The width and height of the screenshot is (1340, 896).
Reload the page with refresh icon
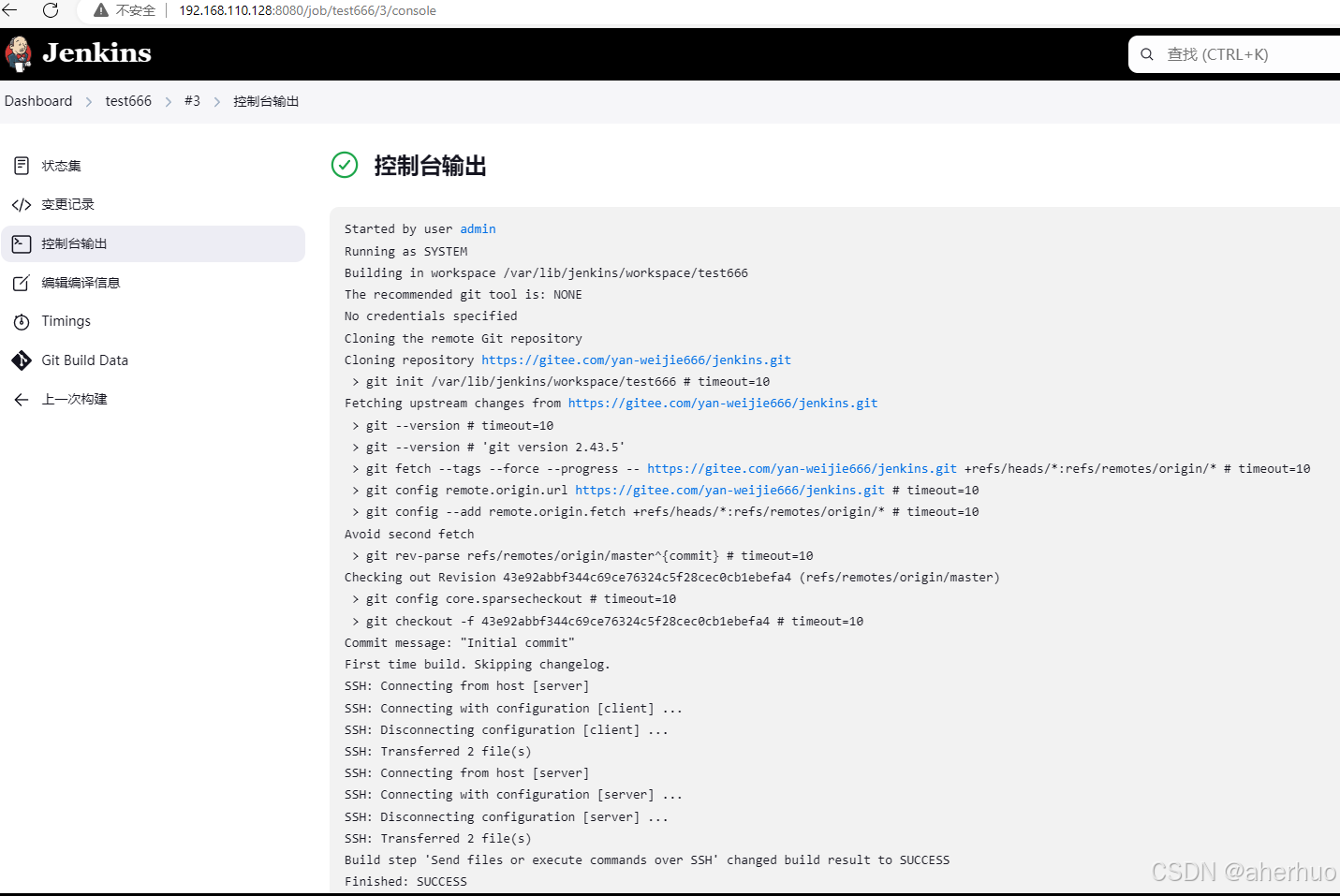click(51, 10)
